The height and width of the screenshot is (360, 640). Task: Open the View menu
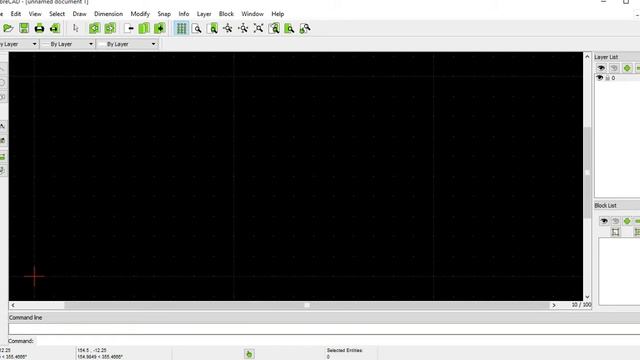click(35, 14)
